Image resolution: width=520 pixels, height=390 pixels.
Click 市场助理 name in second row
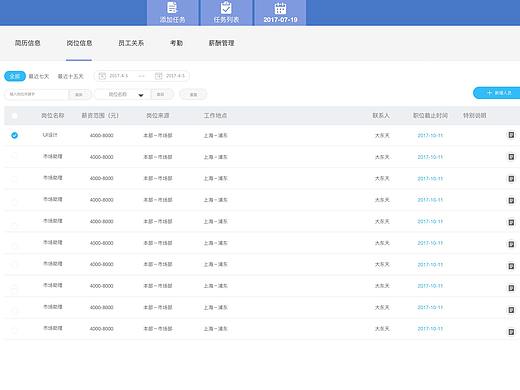(x=53, y=156)
